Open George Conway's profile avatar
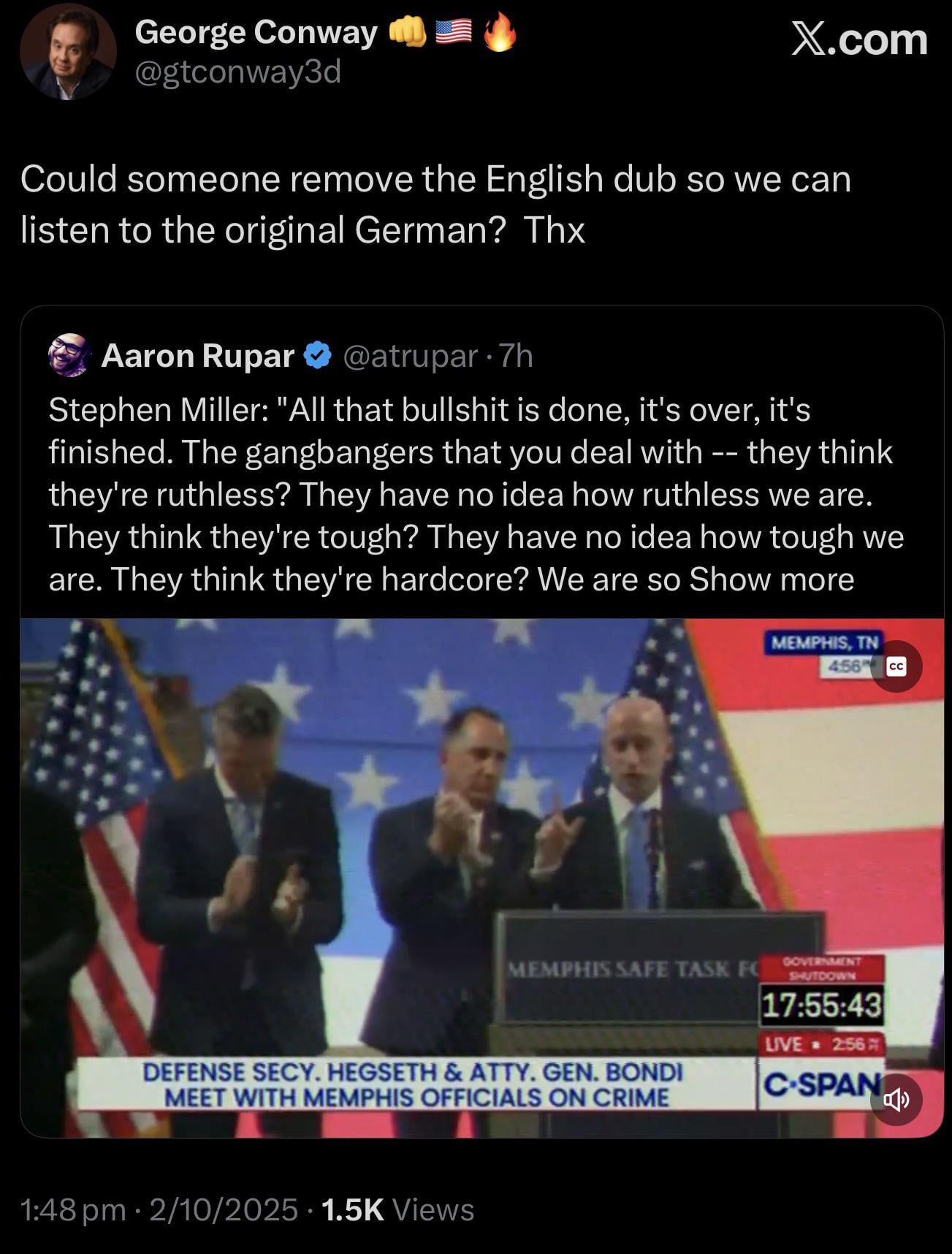Image resolution: width=952 pixels, height=1254 pixels. pos(68,51)
